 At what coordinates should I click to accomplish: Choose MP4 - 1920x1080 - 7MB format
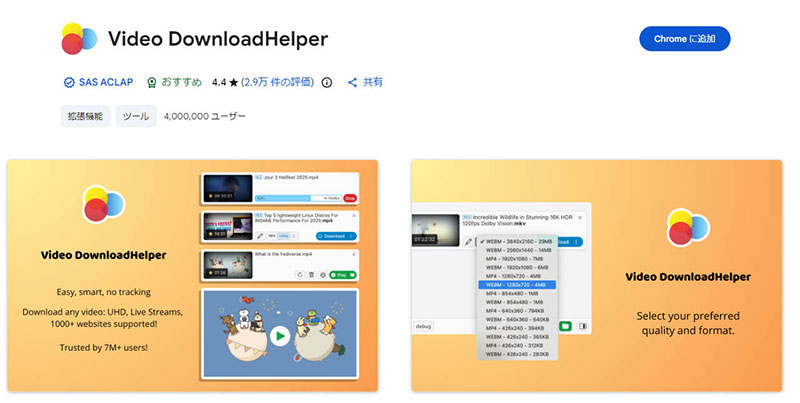(517, 259)
